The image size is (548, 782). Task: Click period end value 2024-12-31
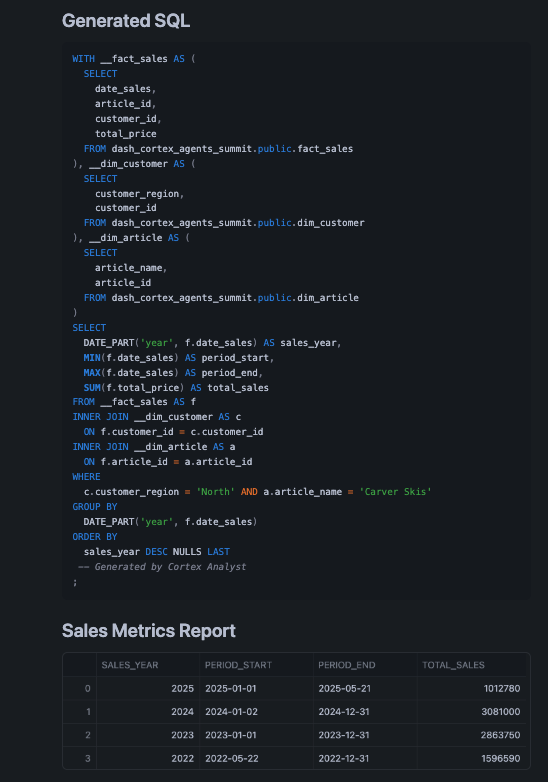(344, 712)
